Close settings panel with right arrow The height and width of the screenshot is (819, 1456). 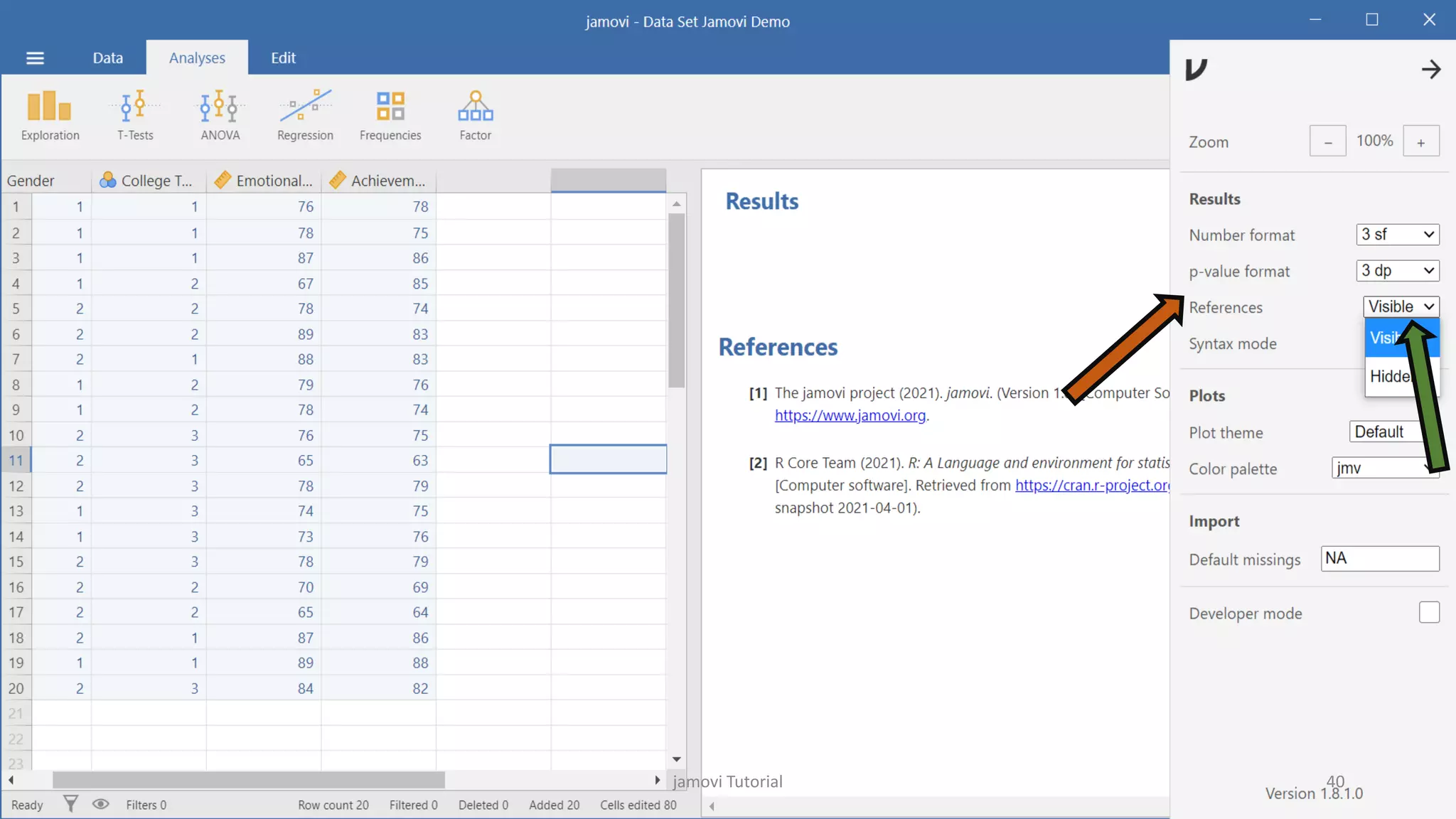tap(1430, 69)
